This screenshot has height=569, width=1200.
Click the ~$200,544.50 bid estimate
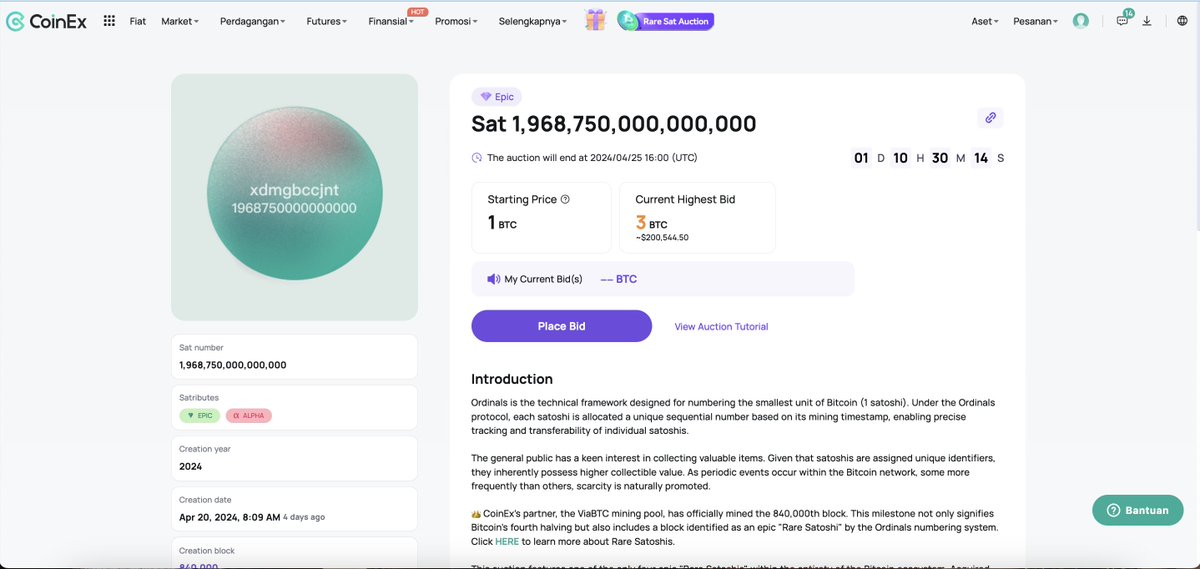tap(662, 238)
